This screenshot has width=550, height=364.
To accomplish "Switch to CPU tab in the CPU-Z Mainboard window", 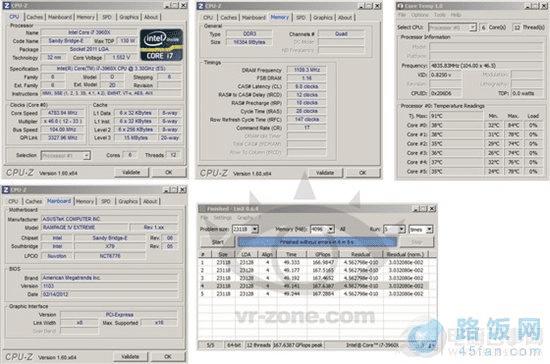I will click(13, 201).
